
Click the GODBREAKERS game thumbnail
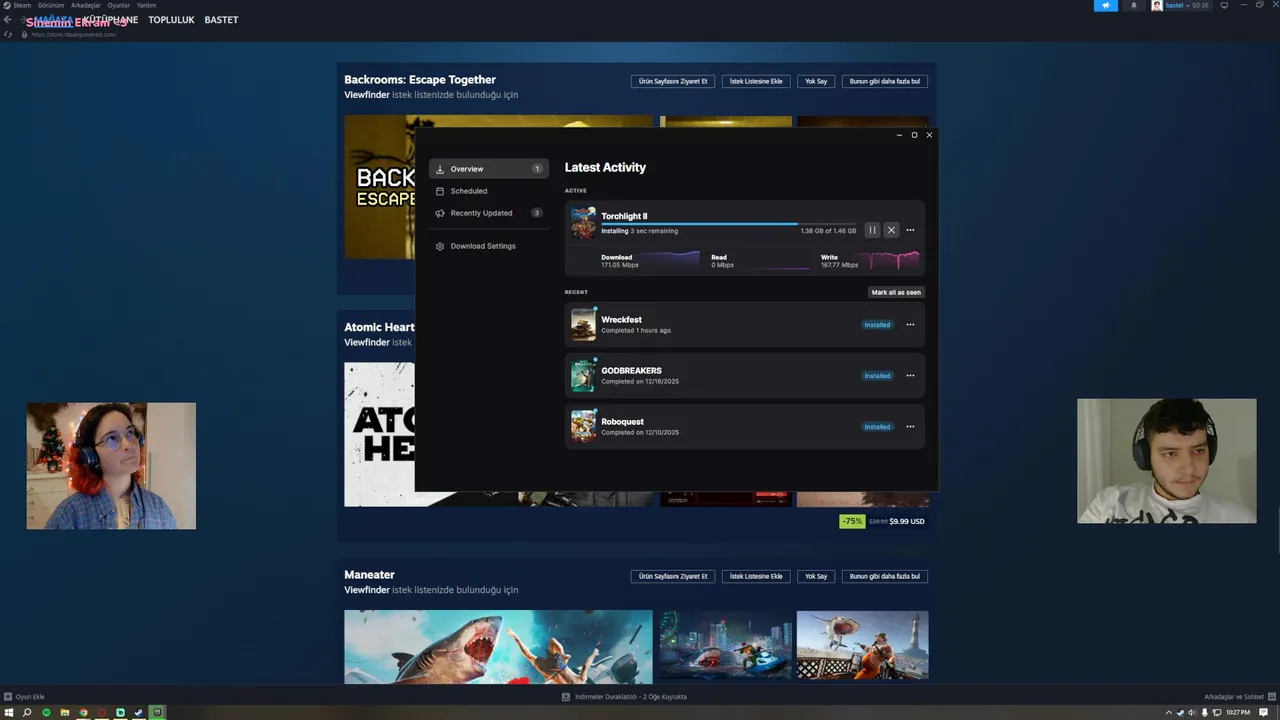click(x=583, y=376)
